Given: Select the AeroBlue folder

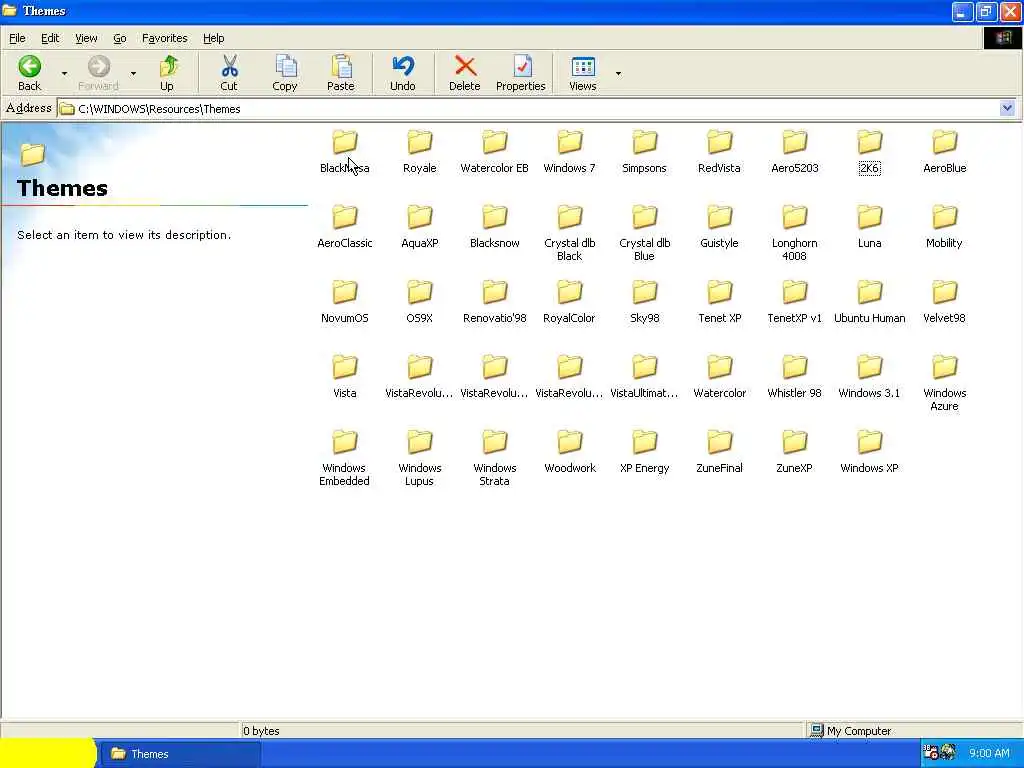Looking at the screenshot, I should point(944,152).
